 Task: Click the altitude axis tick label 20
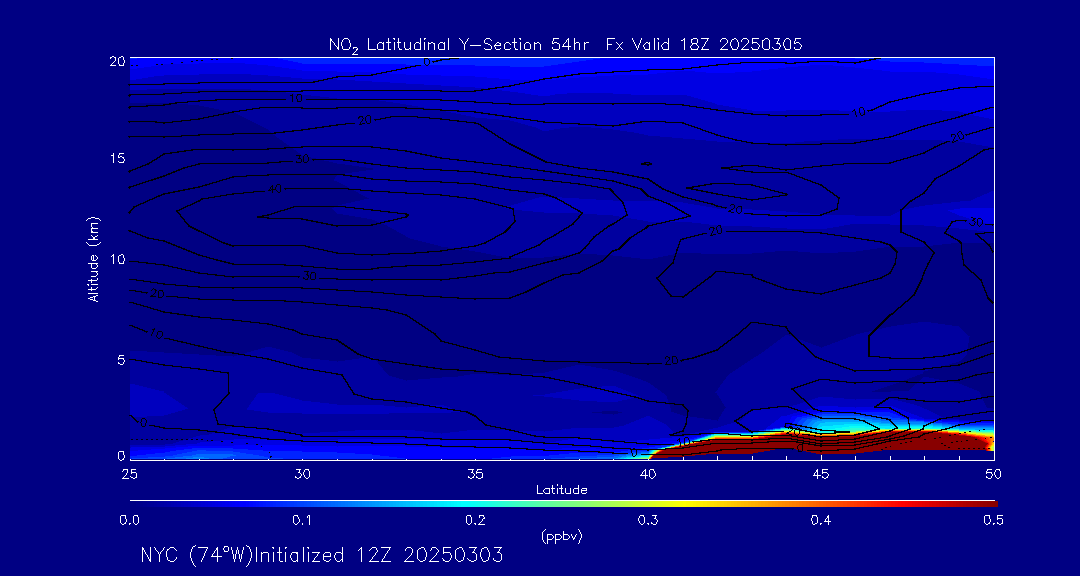click(117, 61)
